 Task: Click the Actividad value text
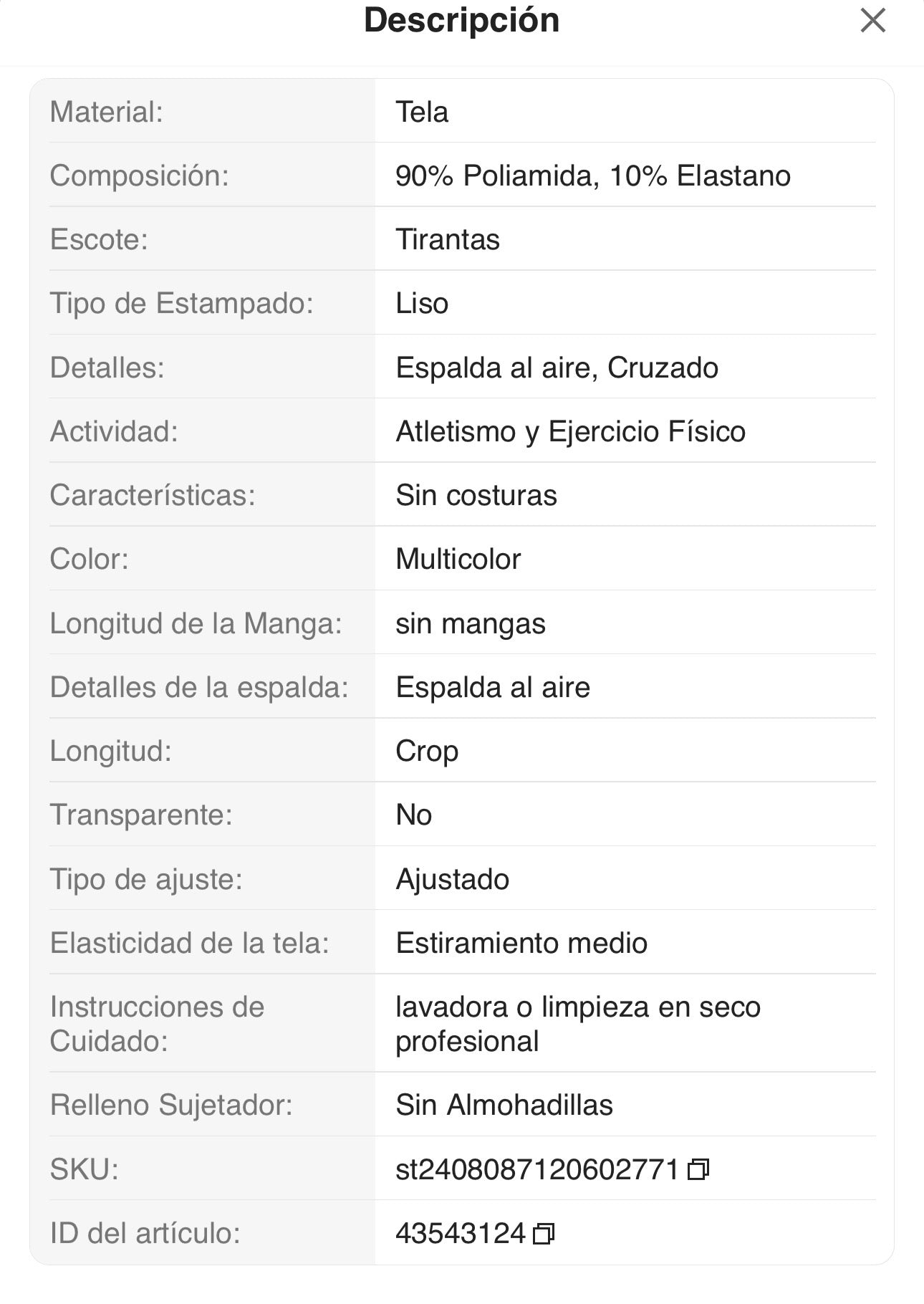pyautogui.click(x=570, y=432)
